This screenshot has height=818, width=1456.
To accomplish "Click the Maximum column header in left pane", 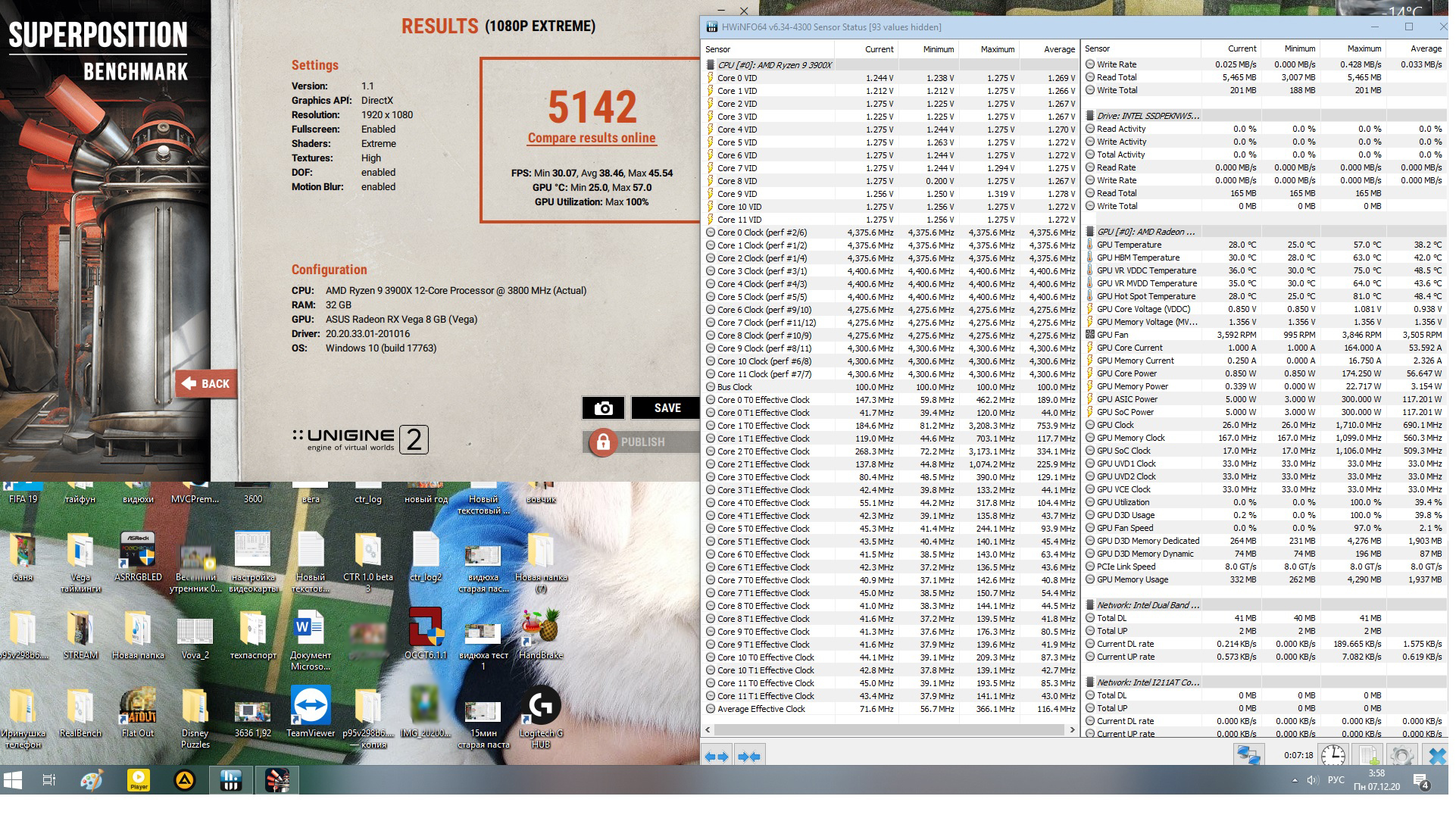I will coord(997,49).
